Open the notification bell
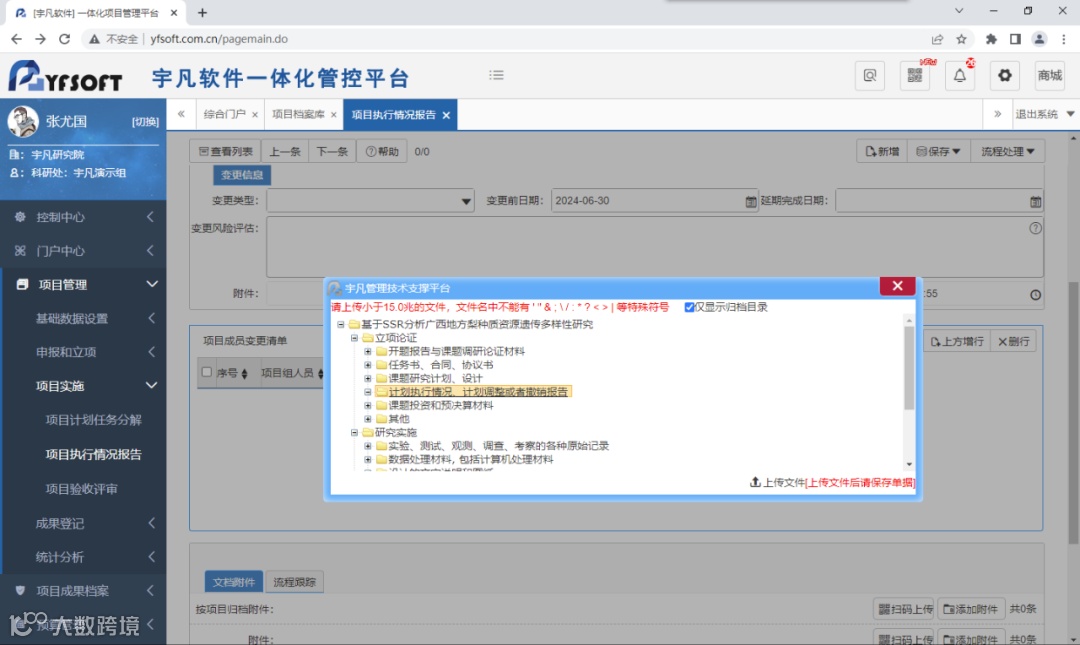The height and width of the screenshot is (645, 1080). 959,76
